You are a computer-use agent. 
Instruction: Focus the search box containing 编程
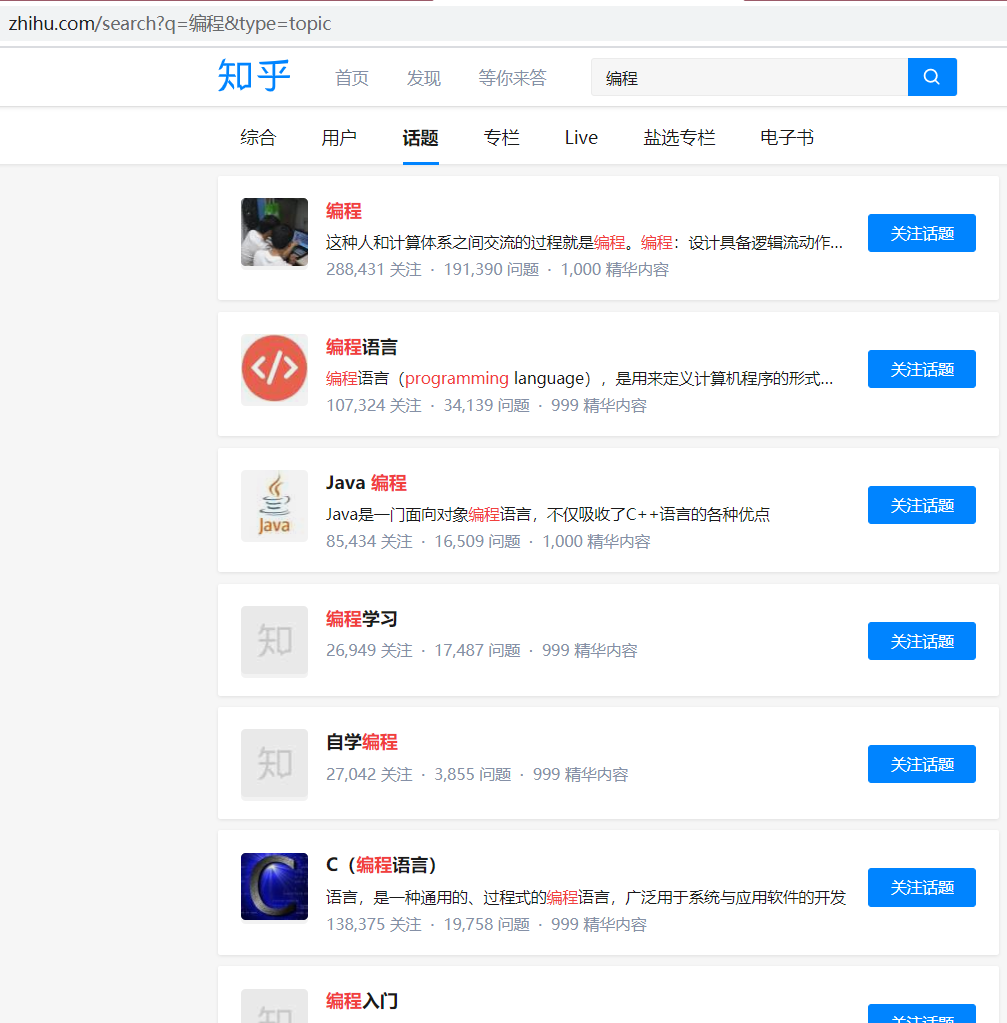(x=749, y=77)
